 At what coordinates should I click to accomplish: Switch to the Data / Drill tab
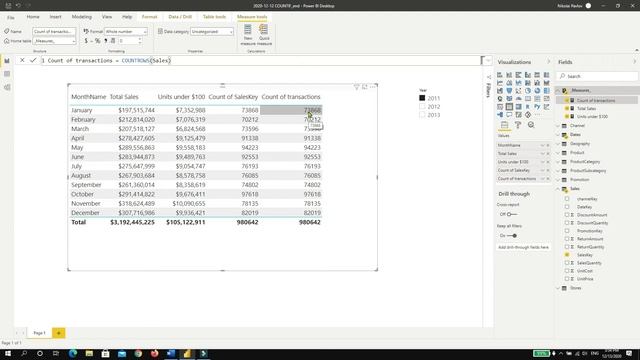(180, 17)
